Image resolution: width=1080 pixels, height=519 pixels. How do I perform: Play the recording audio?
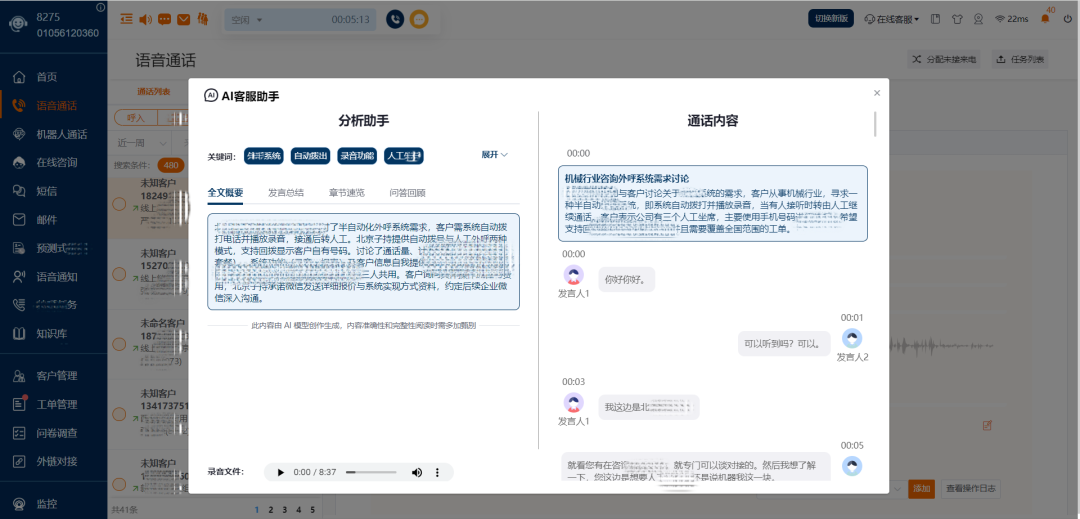click(280, 472)
